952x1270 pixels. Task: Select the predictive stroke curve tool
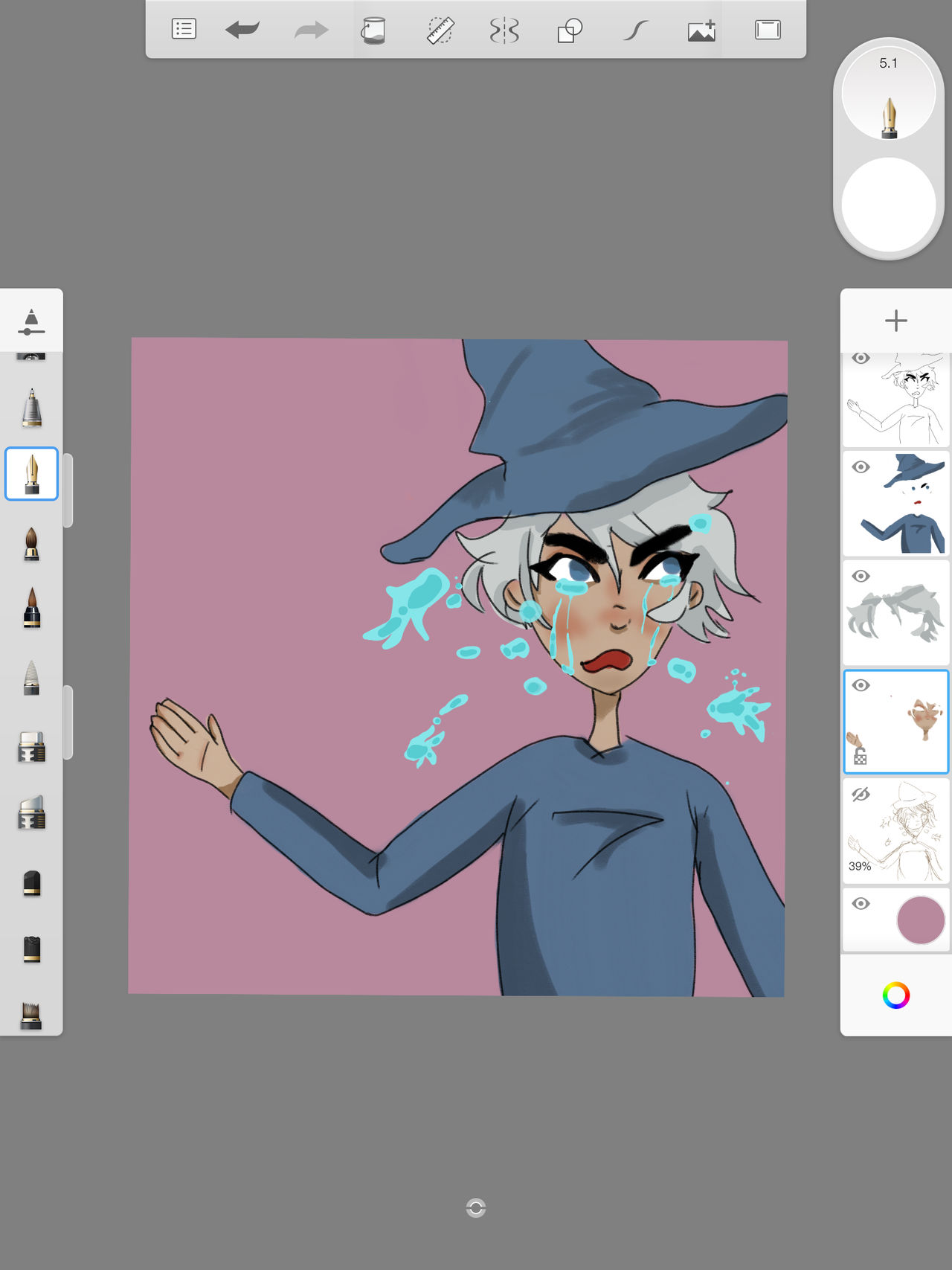click(635, 31)
